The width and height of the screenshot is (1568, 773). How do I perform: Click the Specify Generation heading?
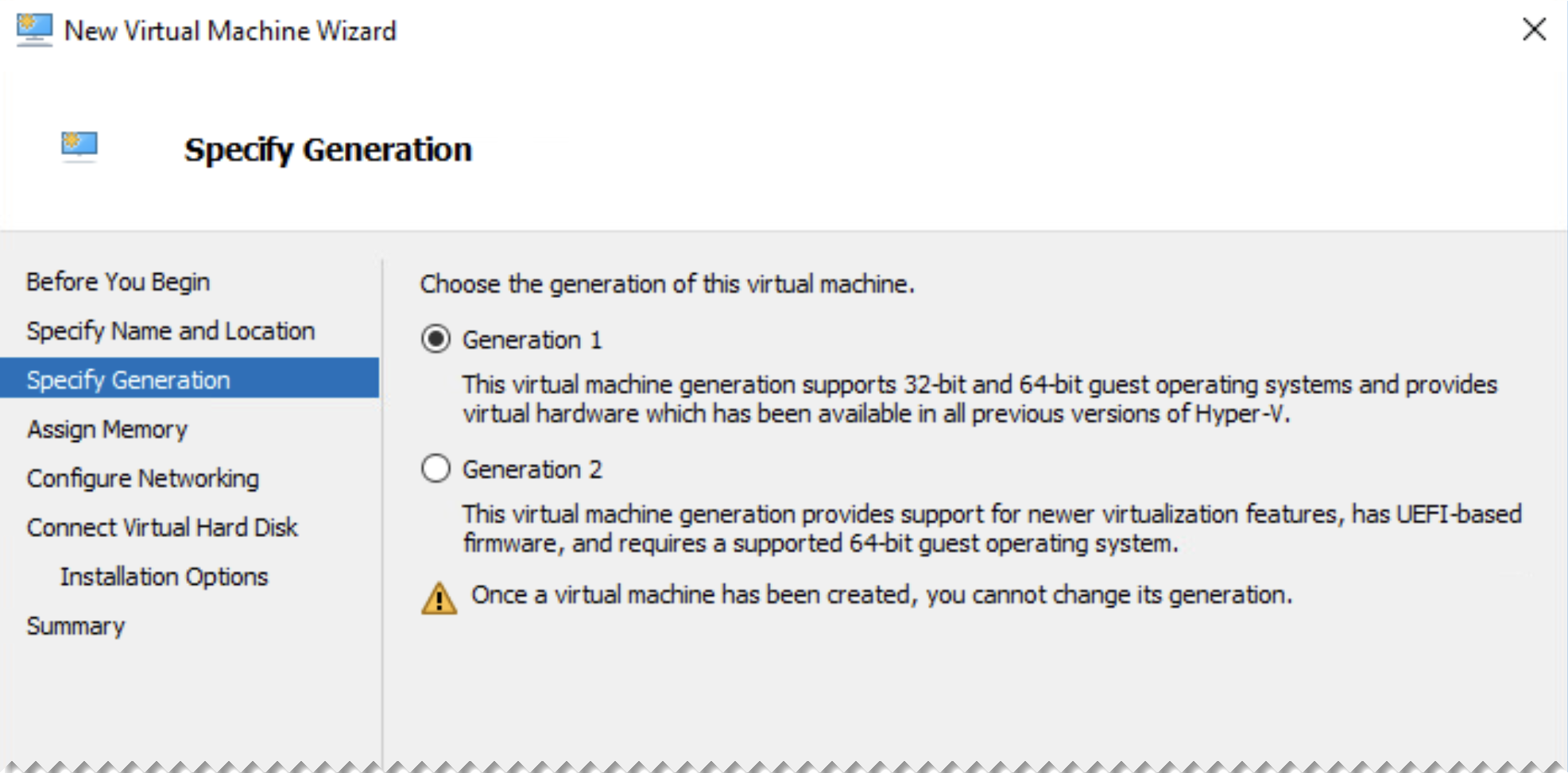click(x=328, y=149)
